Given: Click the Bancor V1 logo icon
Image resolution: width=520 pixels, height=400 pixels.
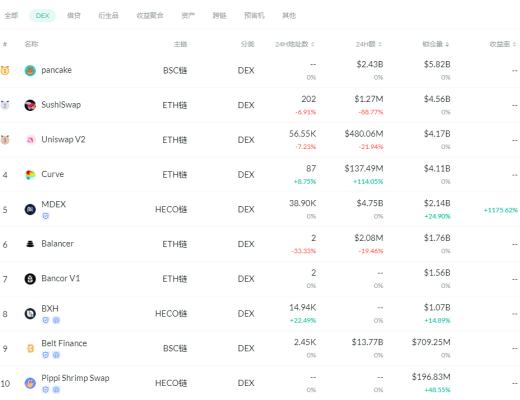Looking at the screenshot, I should 30,279.
